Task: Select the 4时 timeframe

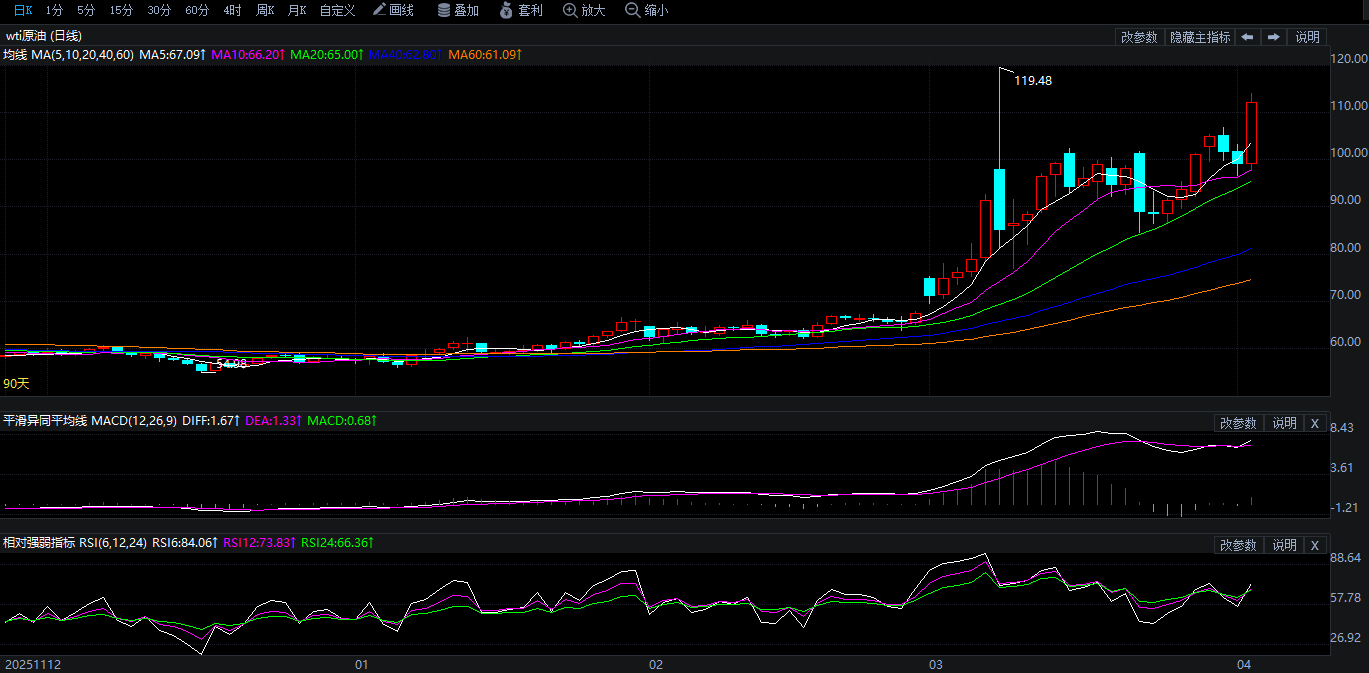Action: point(232,10)
